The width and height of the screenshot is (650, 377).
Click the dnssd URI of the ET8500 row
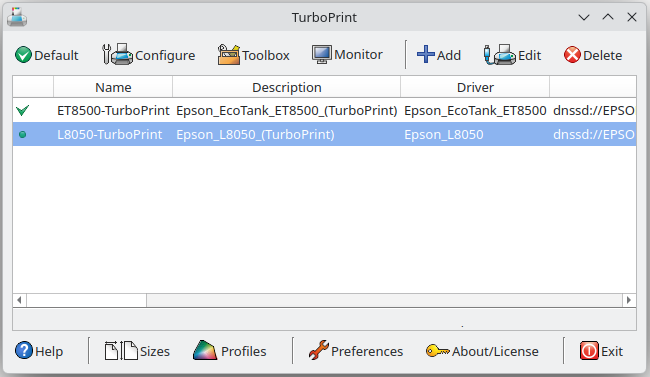click(x=594, y=110)
